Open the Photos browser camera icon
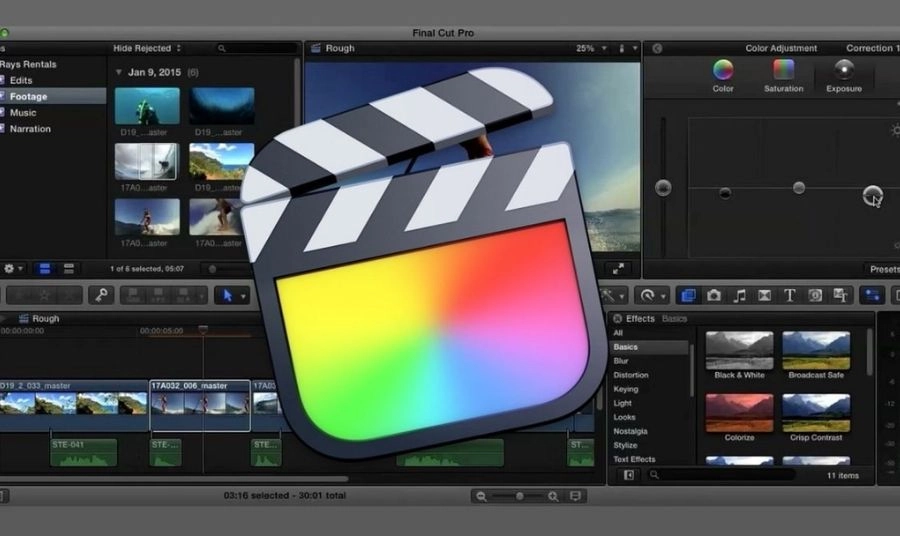The width and height of the screenshot is (900, 536). [713, 295]
